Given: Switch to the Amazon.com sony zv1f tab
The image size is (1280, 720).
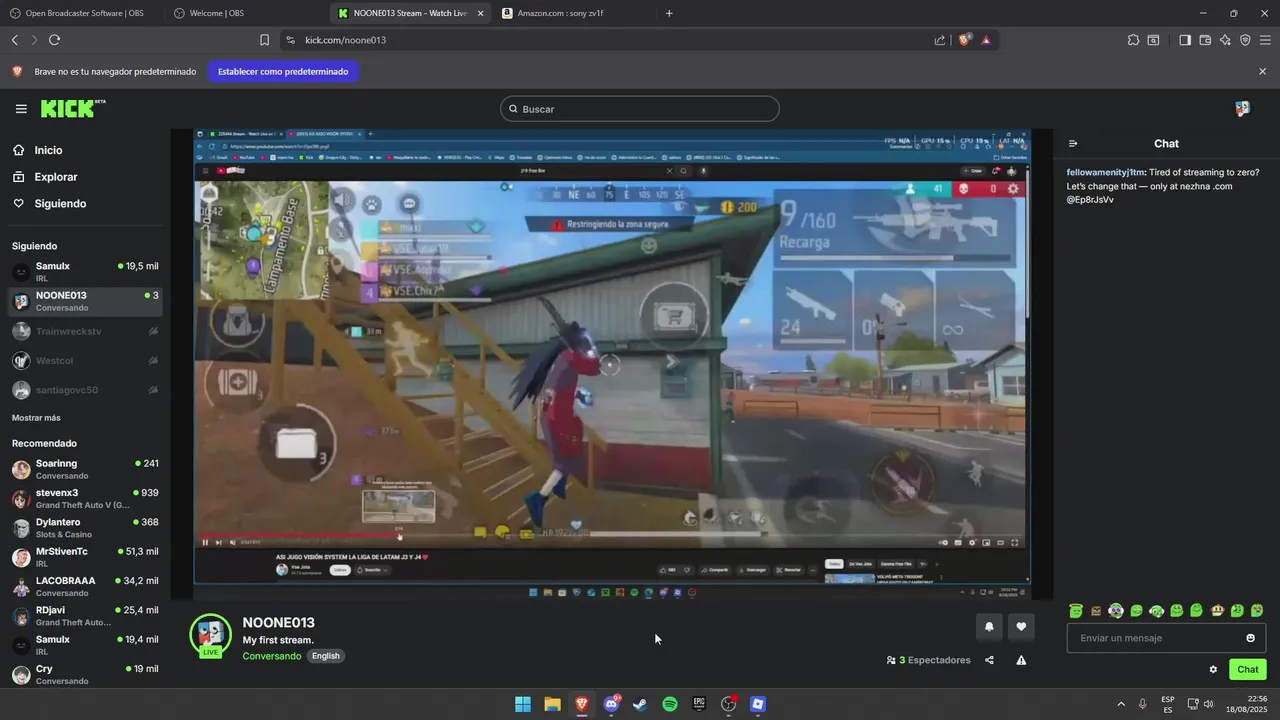Looking at the screenshot, I should (x=572, y=13).
